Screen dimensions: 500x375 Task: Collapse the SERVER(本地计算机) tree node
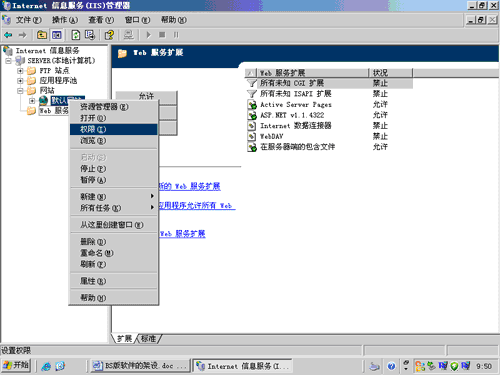(8, 61)
